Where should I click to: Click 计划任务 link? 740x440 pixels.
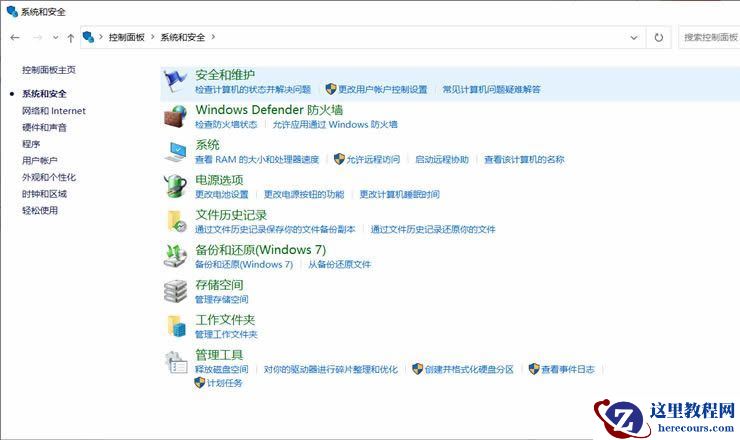click(225, 383)
